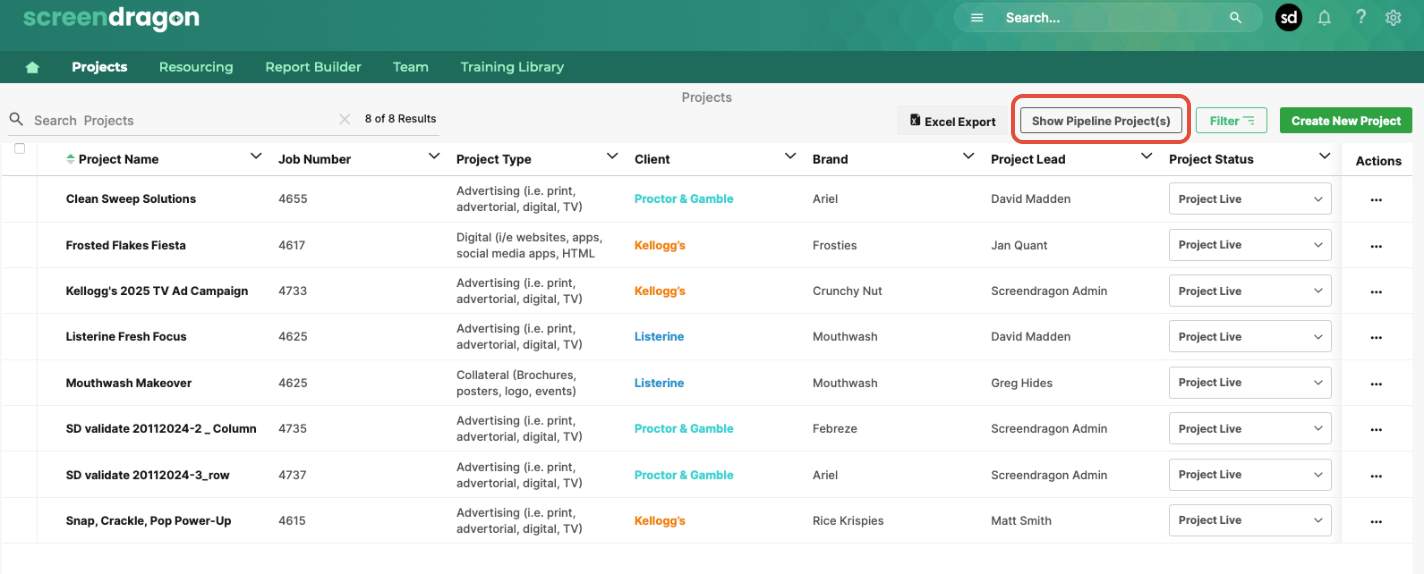
Task: Open actions menu for Clean Sweep Solutions
Action: (x=1376, y=199)
